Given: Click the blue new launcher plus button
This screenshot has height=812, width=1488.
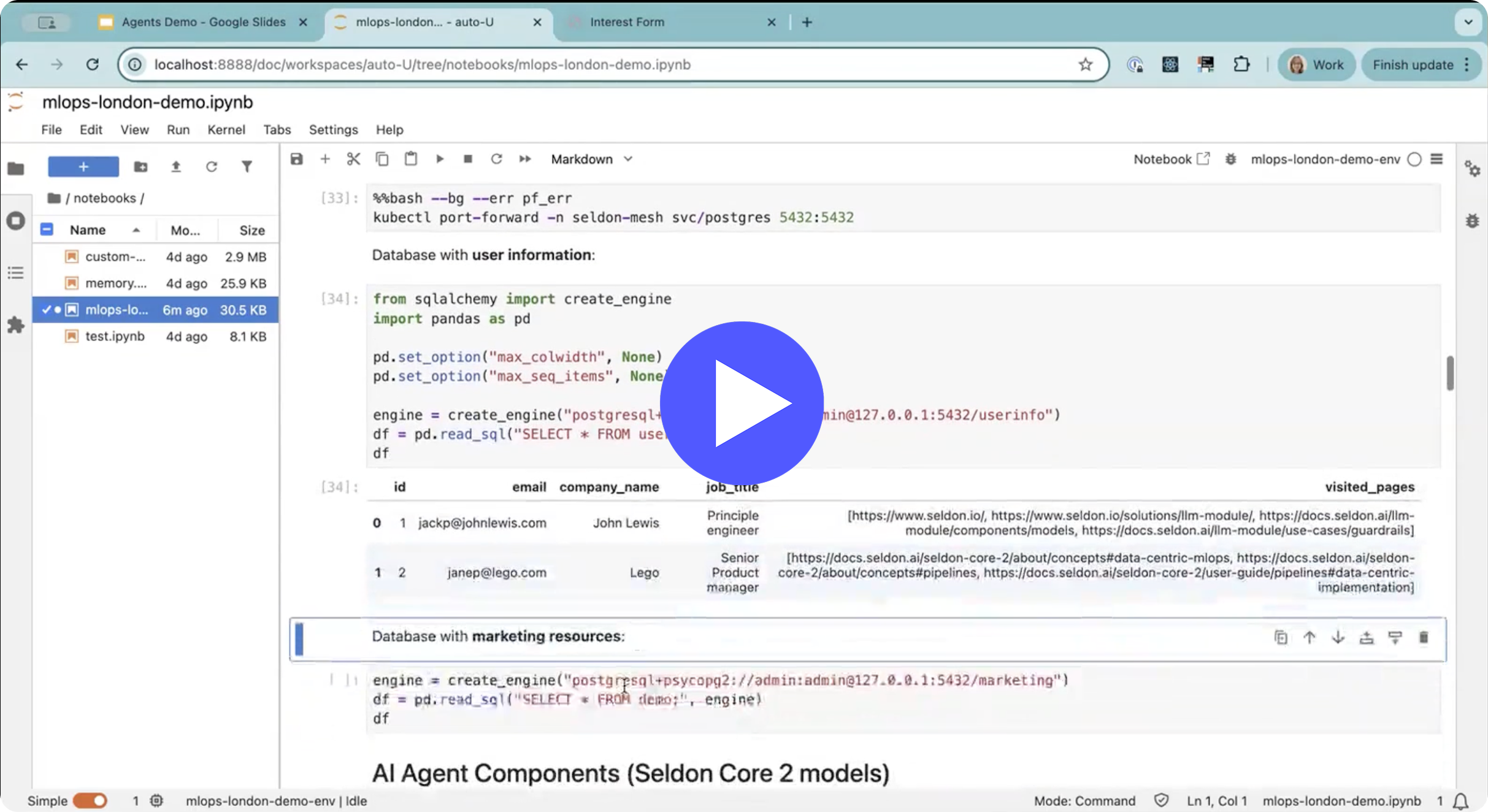Looking at the screenshot, I should [83, 167].
